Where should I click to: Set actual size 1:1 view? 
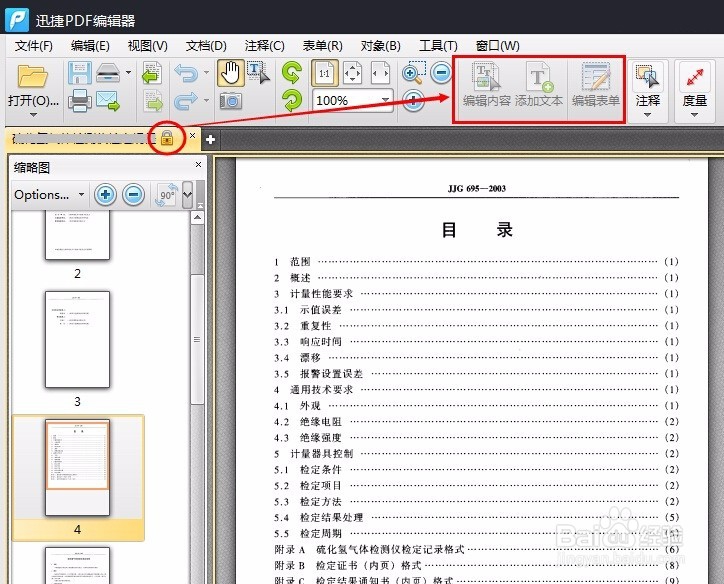tap(325, 73)
